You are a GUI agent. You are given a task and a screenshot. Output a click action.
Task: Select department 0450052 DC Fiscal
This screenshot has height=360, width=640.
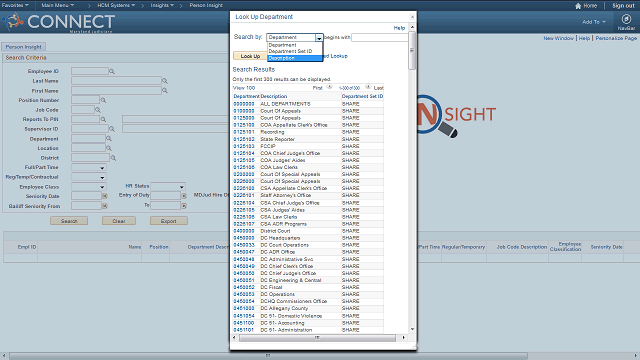pyautogui.click(x=244, y=287)
